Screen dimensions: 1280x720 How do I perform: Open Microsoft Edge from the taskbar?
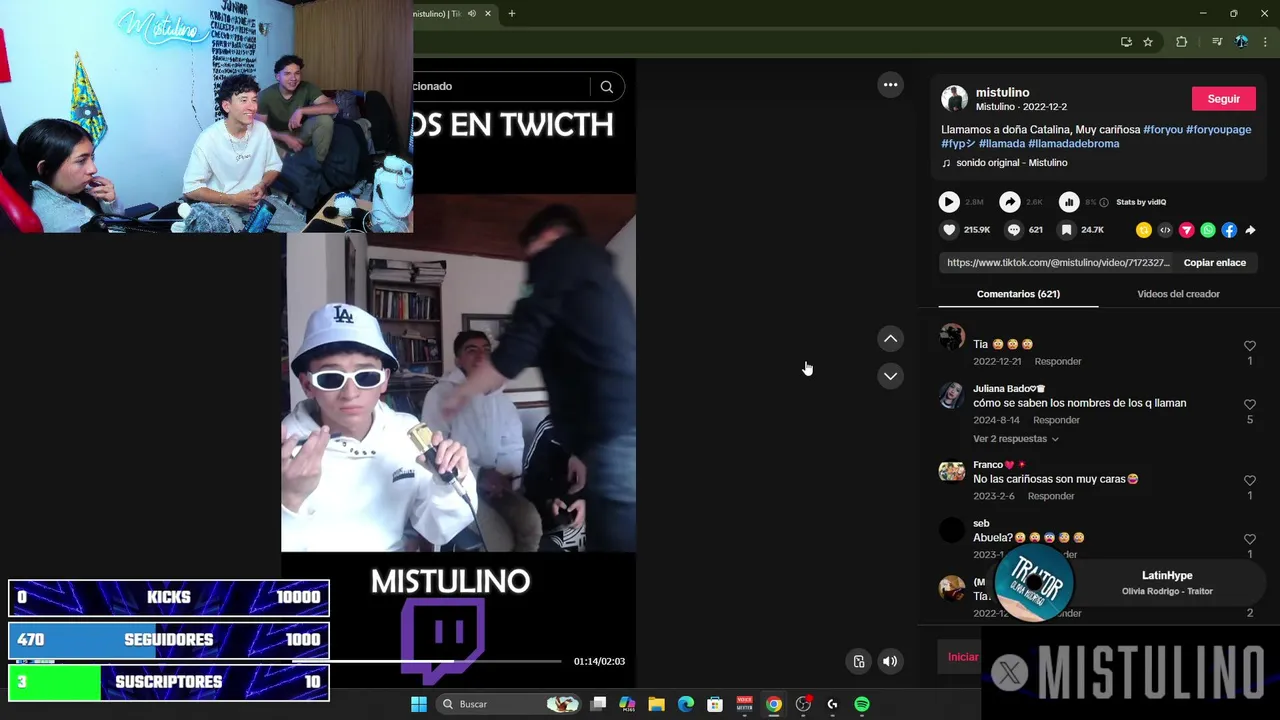click(x=686, y=704)
